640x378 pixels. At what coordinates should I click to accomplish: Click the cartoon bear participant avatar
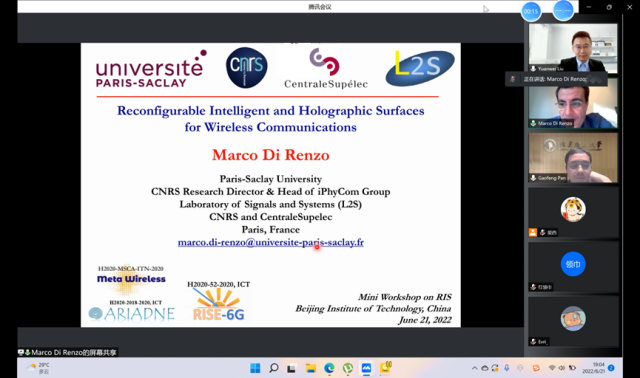(573, 318)
